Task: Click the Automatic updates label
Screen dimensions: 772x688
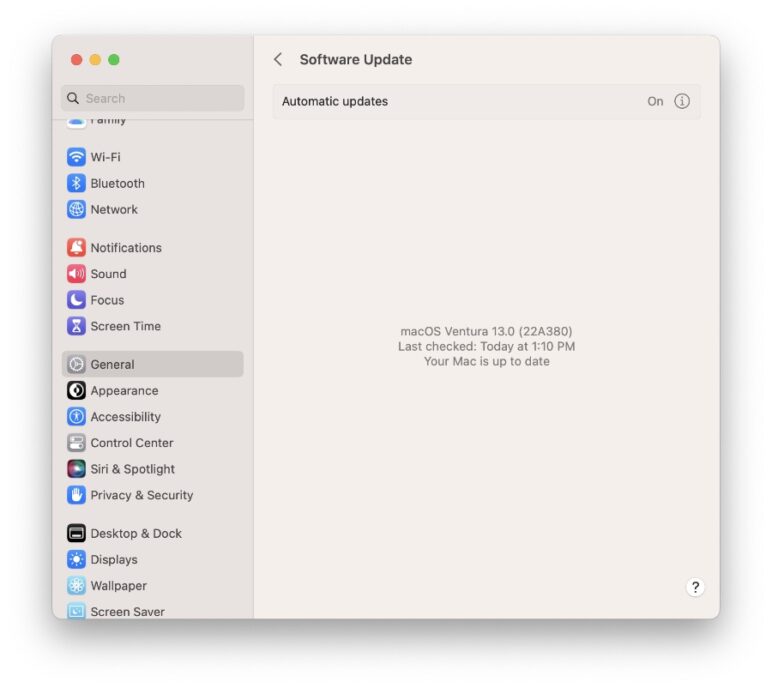Action: (335, 101)
